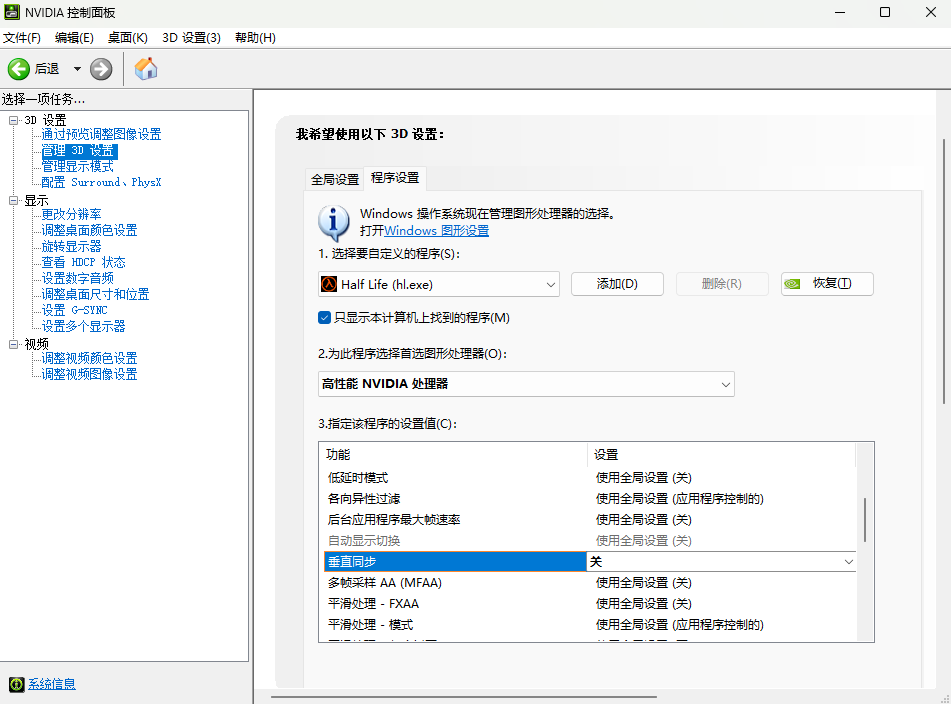Open the 高性能 NVIDIA 处理器 dropdown
Viewport: 951px width, 704px height.
pos(526,384)
